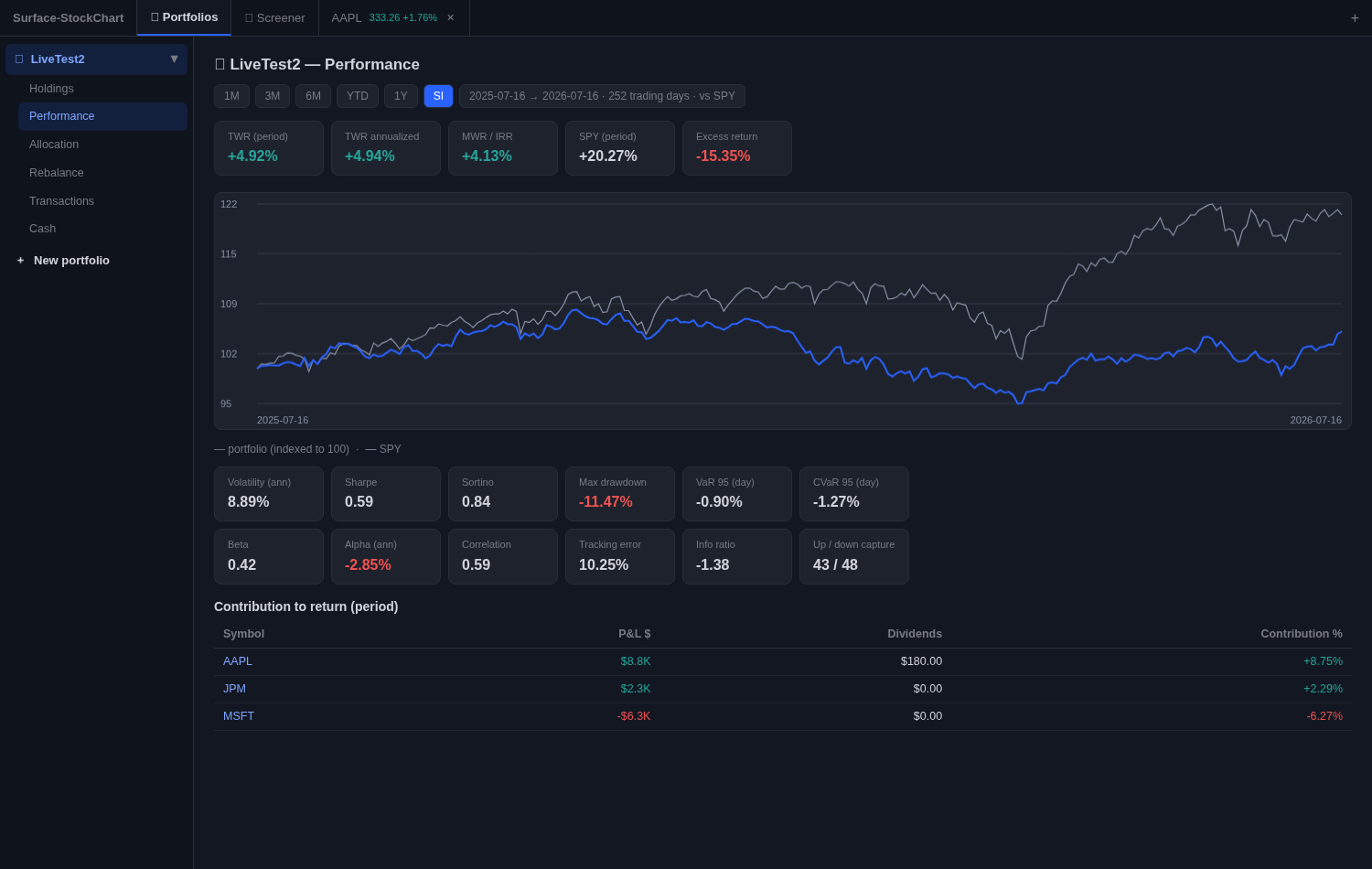Select the 1M period

pyautogui.click(x=231, y=96)
